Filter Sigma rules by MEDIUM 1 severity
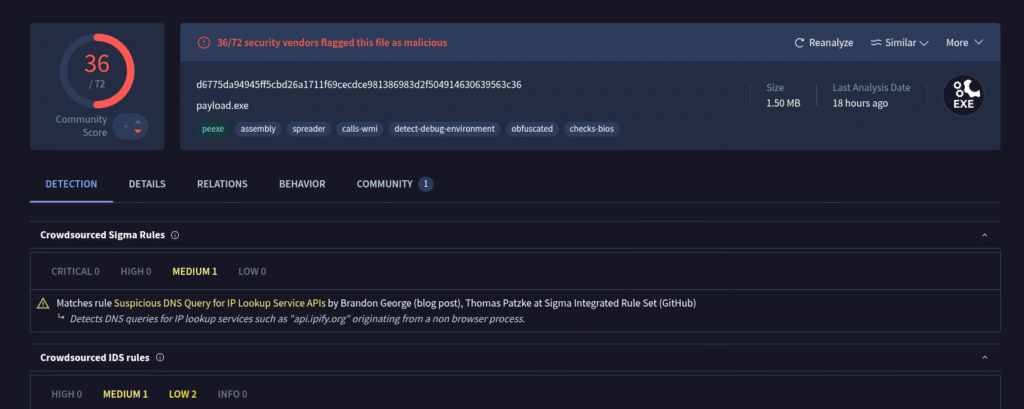 [194, 271]
